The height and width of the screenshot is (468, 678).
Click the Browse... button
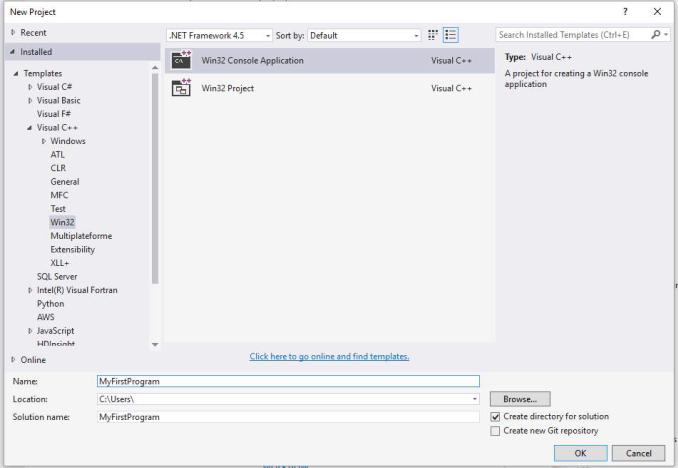click(x=520, y=399)
